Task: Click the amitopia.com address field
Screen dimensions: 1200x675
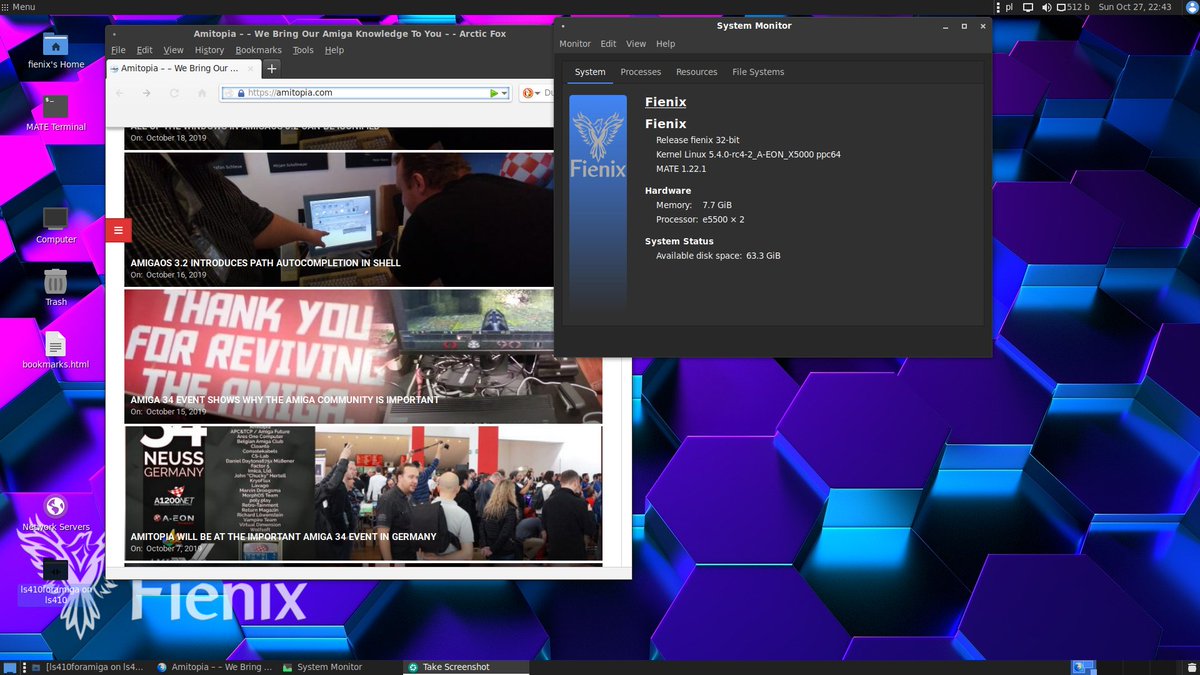Action: click(x=365, y=93)
